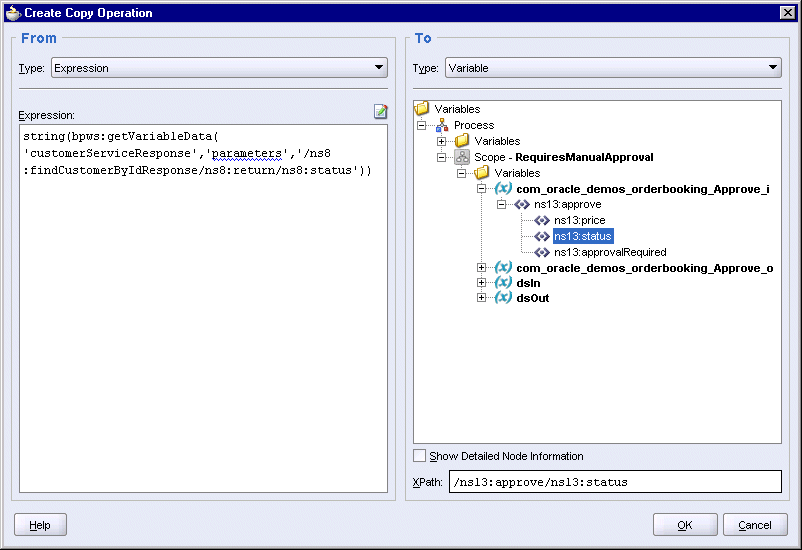802x550 pixels.
Task: Click inside the Expression text area
Action: 203,309
